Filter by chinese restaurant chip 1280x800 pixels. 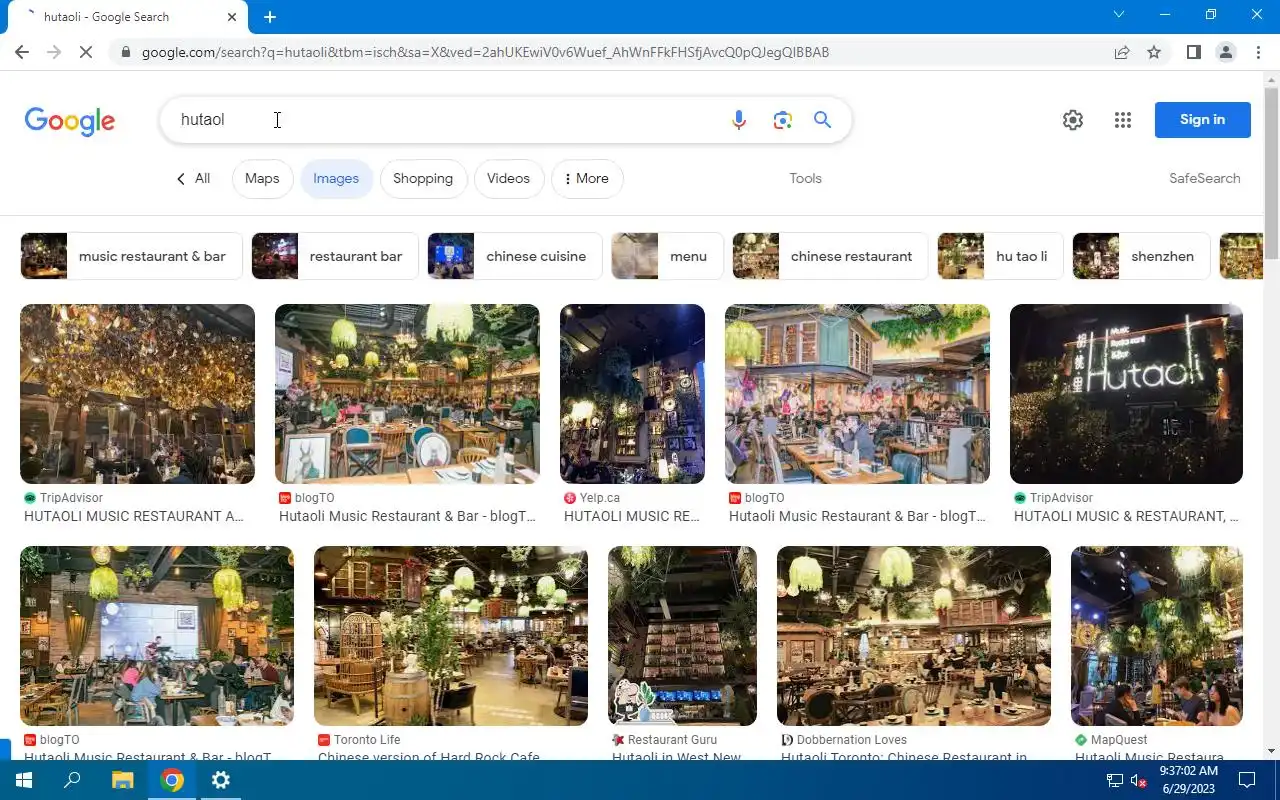tap(830, 256)
